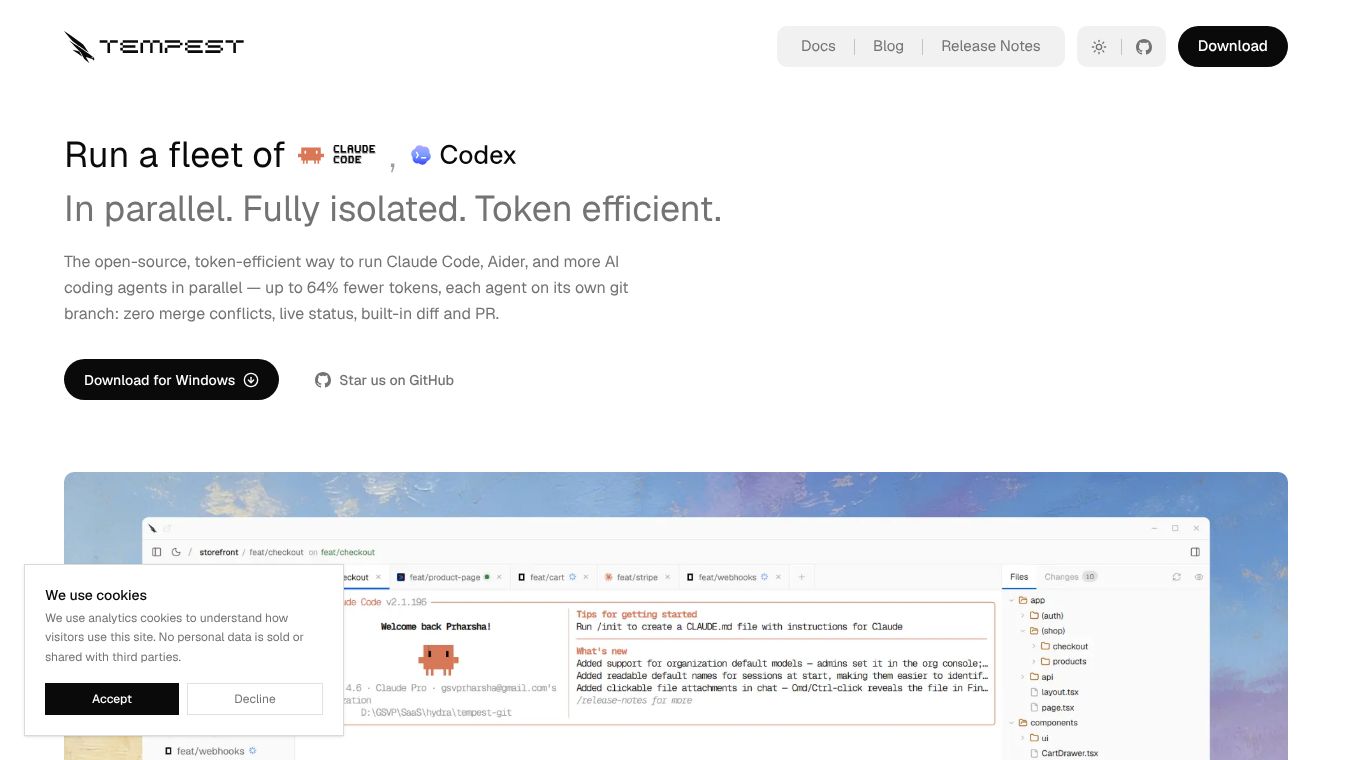Screen dimensions: 1352x760
Task: Collapse the components folder chevron
Action: coord(1012,722)
